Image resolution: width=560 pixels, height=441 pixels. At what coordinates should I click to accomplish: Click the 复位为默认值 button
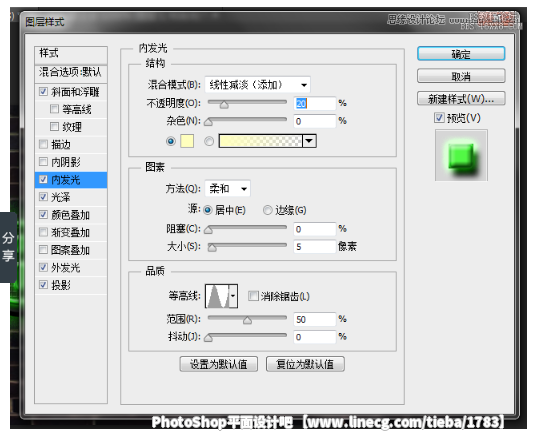pos(305,364)
